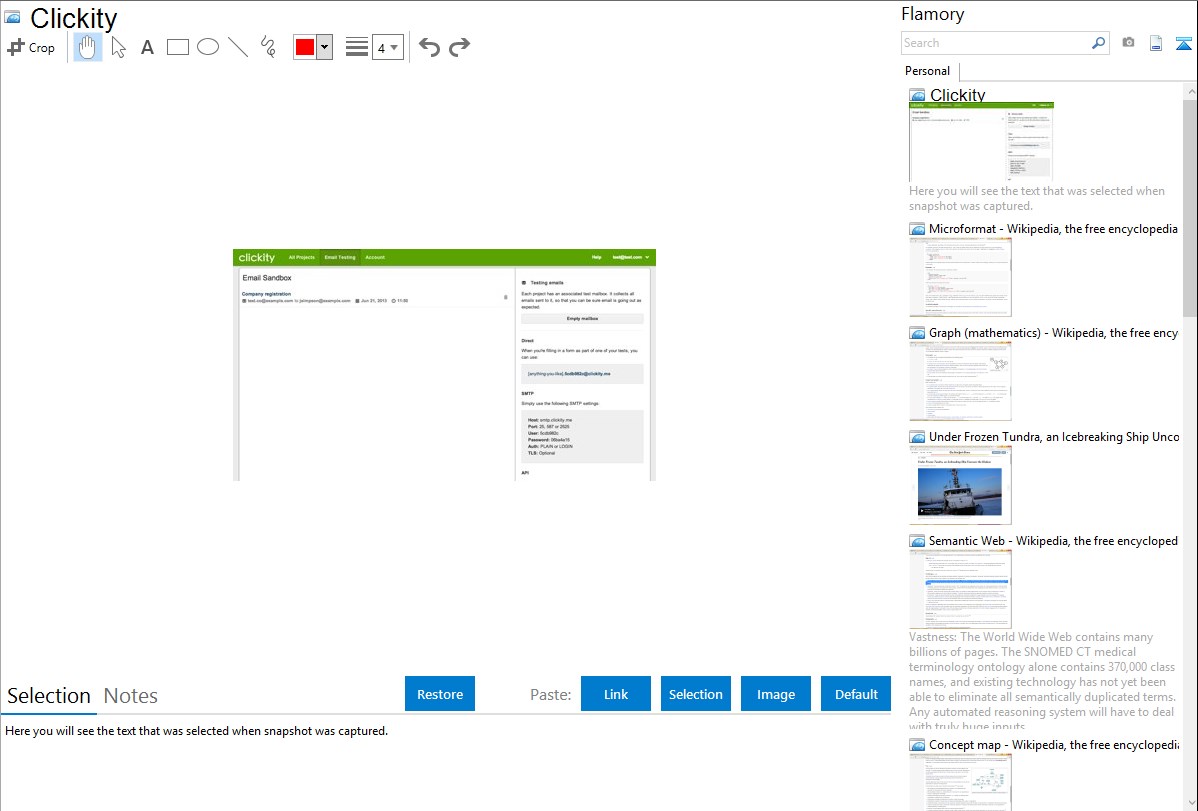The height and width of the screenshot is (811, 1198).
Task: Click the Vastness description under Semantic Web
Action: pyautogui.click(x=1042, y=681)
